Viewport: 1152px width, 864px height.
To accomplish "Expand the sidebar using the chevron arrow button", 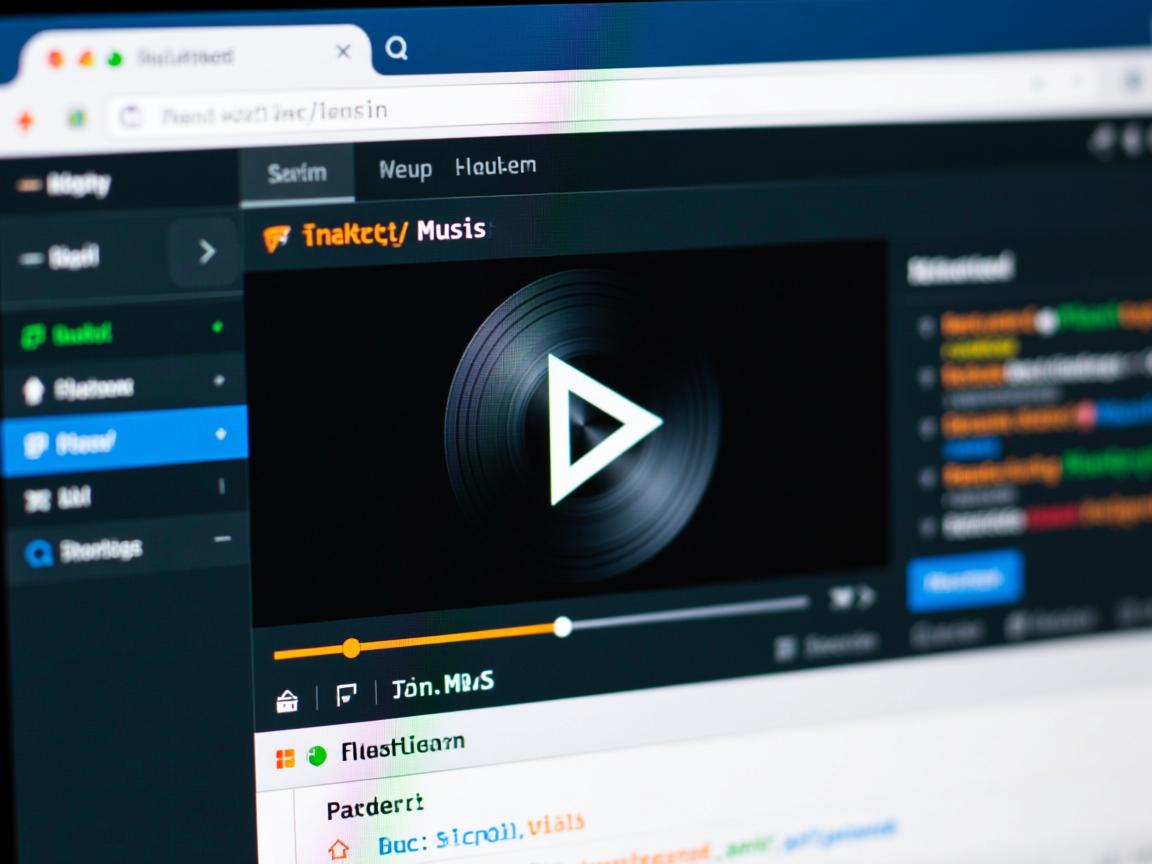I will tap(206, 252).
